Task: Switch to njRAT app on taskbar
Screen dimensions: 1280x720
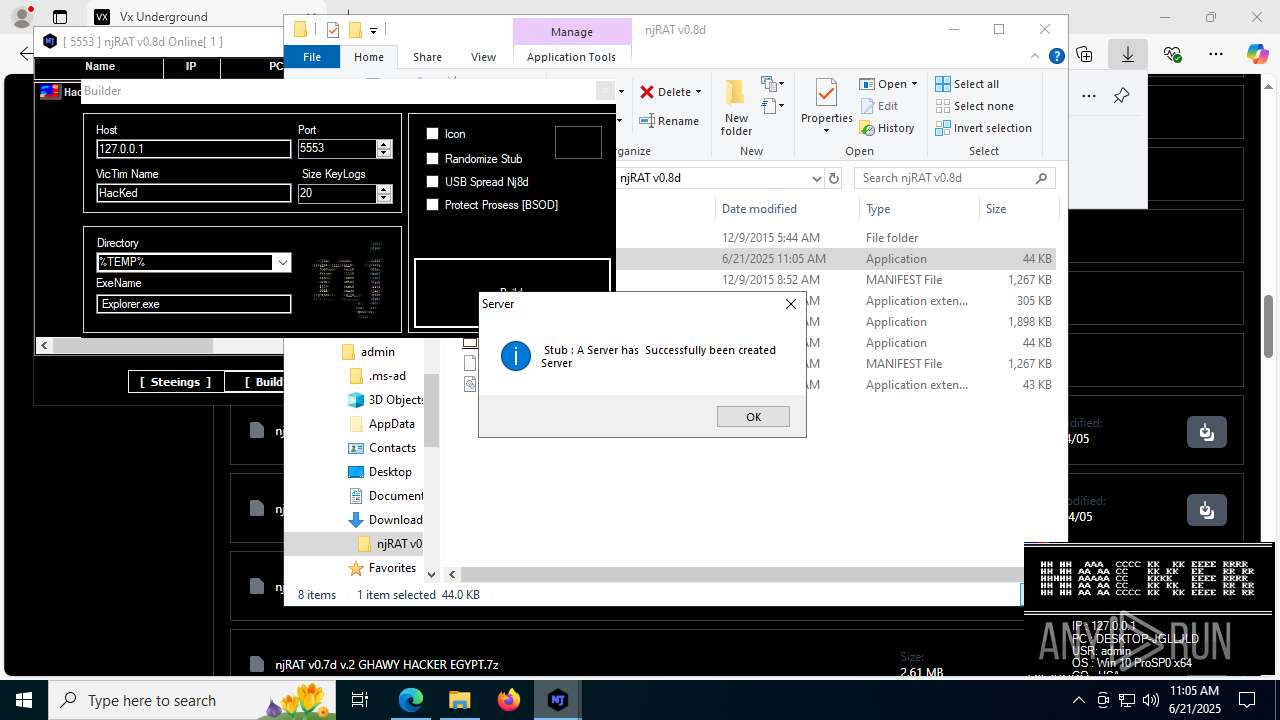Action: (x=558, y=700)
